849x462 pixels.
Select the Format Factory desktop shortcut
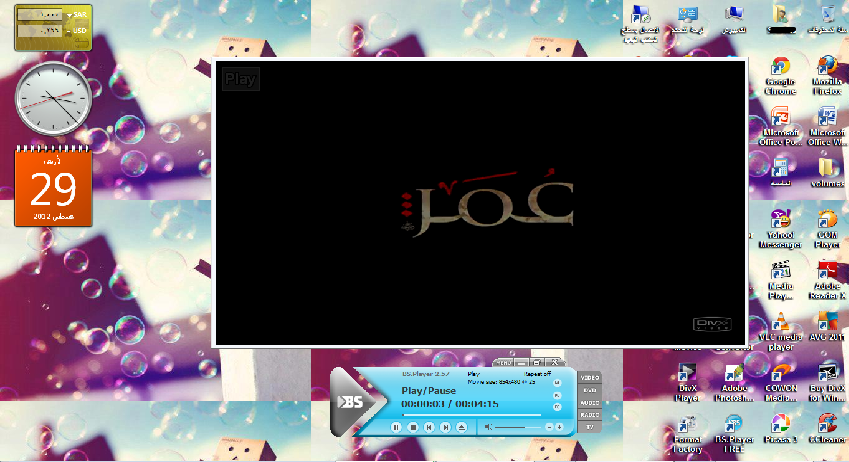(x=687, y=434)
